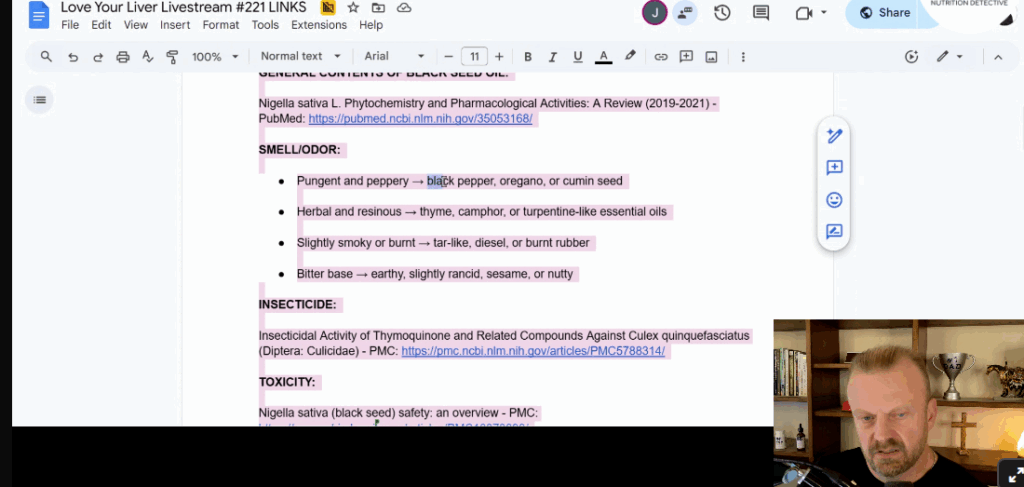The height and width of the screenshot is (487, 1024).
Task: Click the insert image toolbar icon
Action: [x=711, y=57]
